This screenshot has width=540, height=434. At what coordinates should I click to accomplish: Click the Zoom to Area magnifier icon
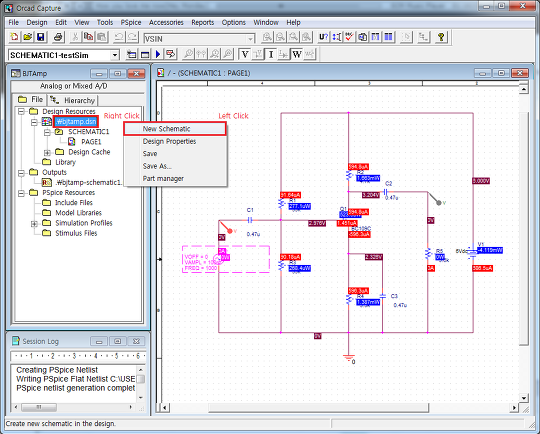point(293,37)
